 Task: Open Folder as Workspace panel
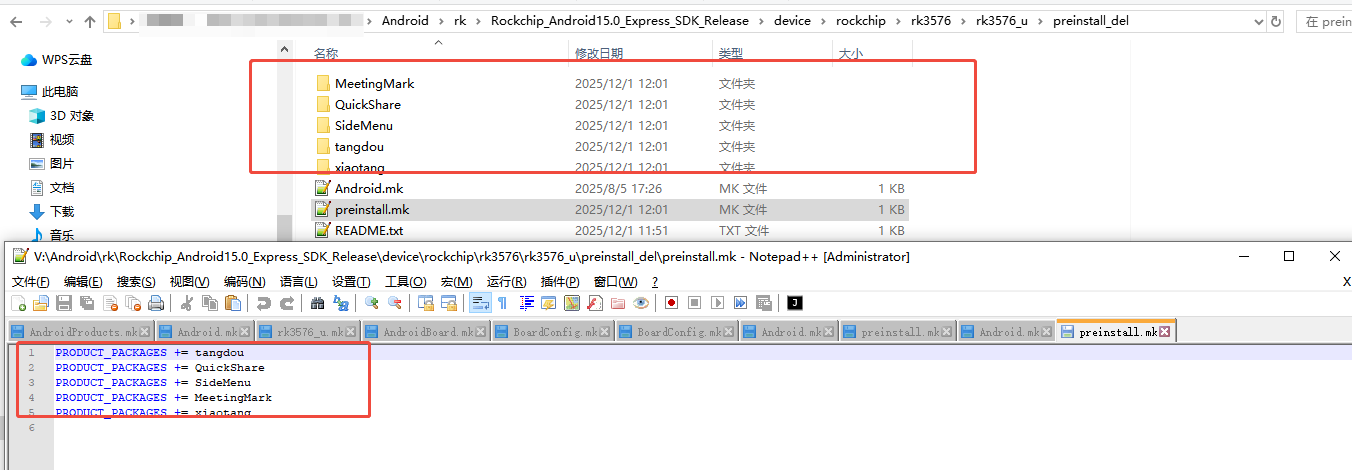pyautogui.click(x=617, y=303)
